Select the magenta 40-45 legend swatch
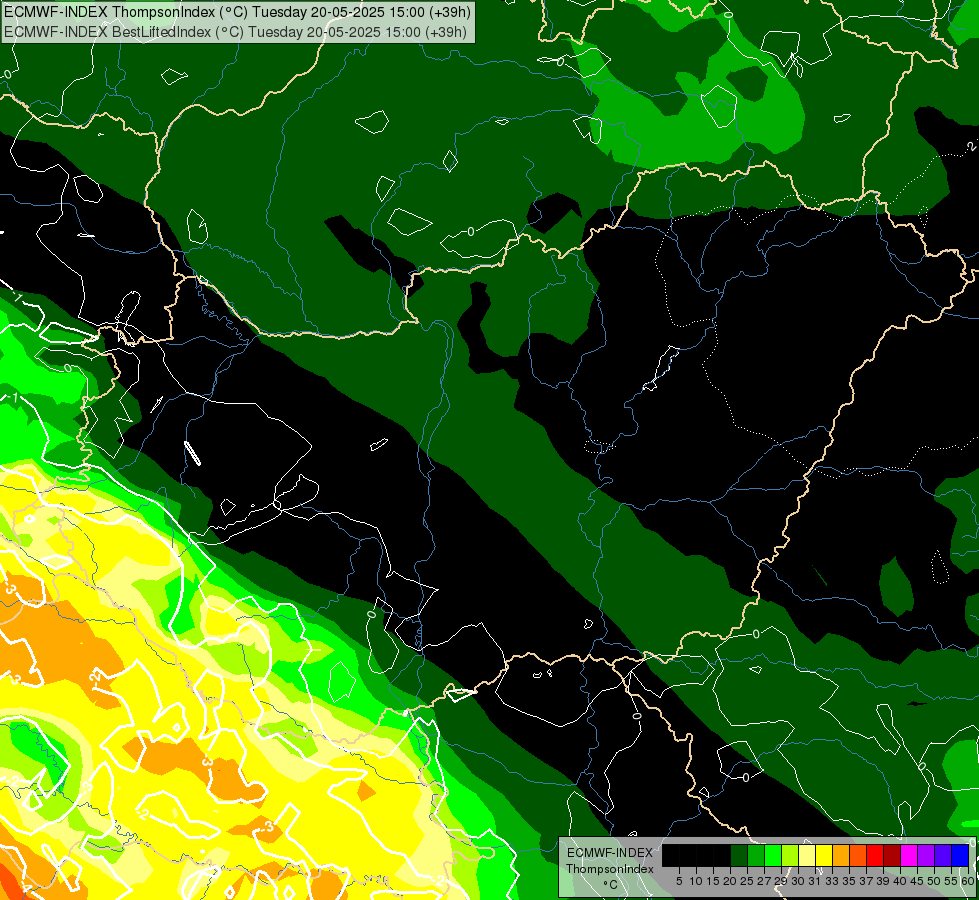This screenshot has height=900, width=979. 909,855
